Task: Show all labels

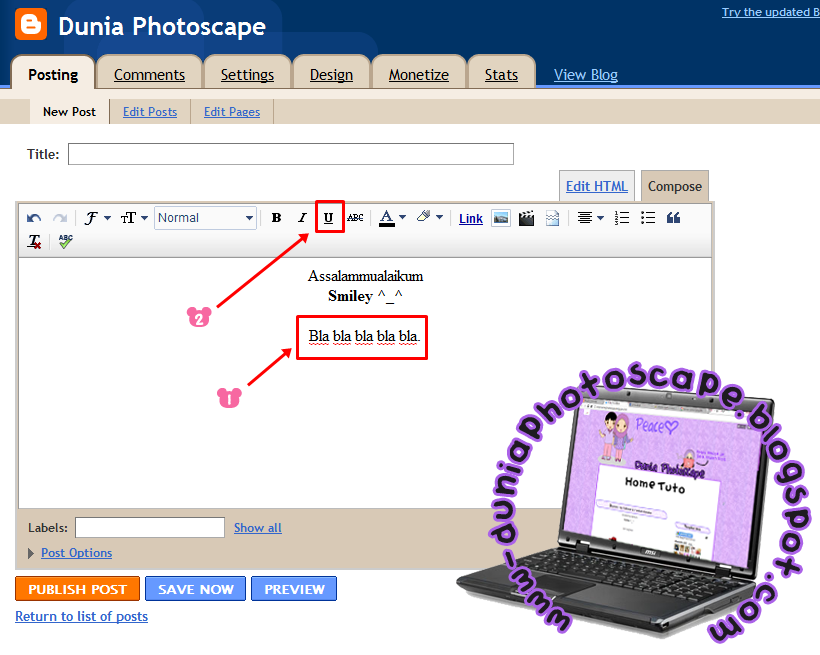Action: [258, 527]
